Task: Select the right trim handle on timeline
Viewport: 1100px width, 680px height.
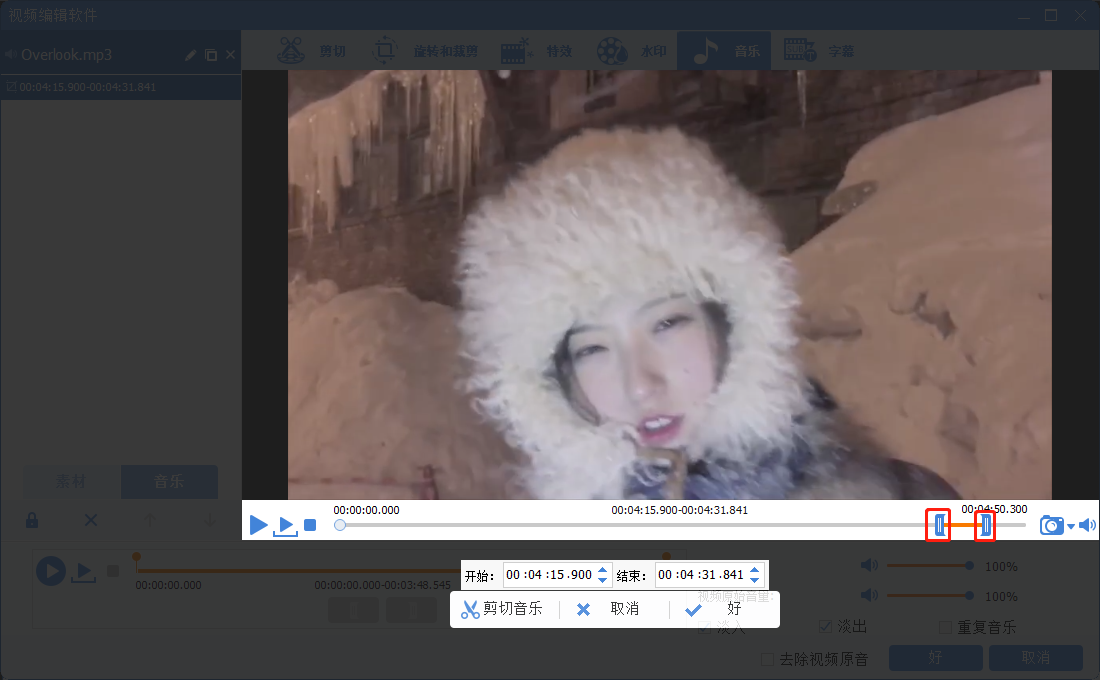Action: [x=986, y=524]
